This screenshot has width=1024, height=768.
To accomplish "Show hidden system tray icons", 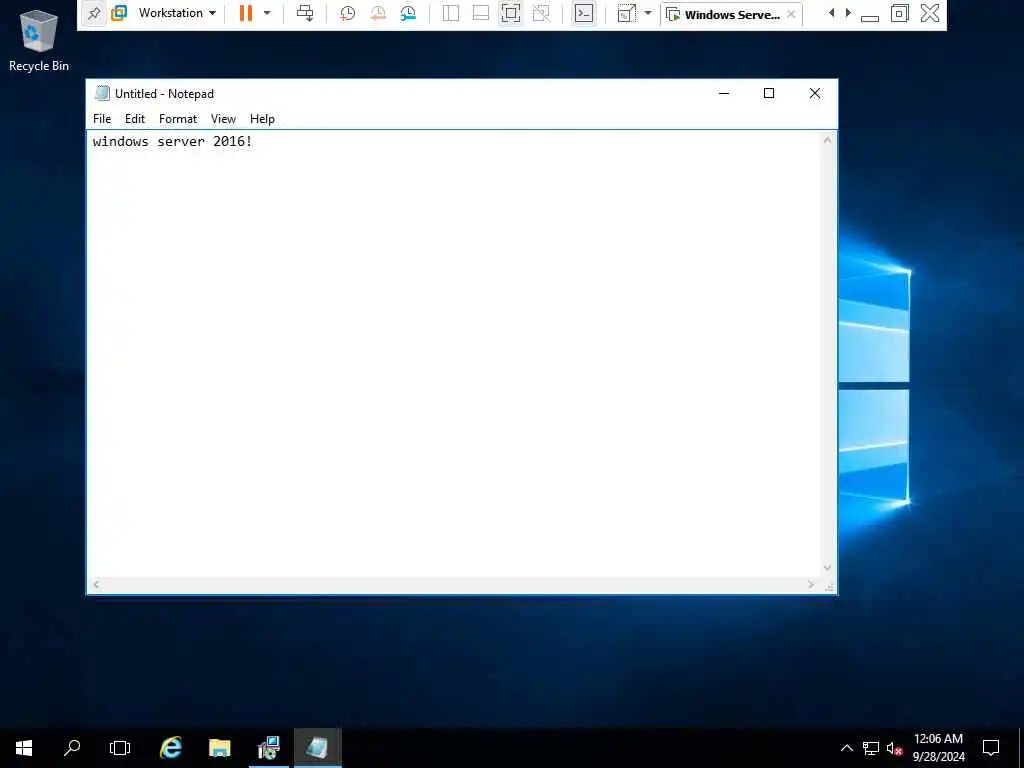I will 846,748.
